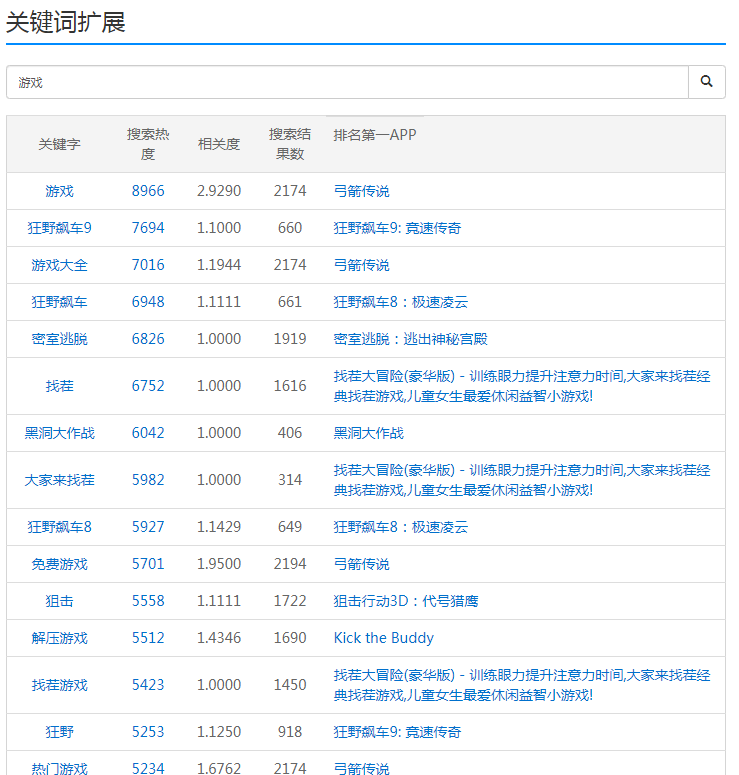Image resolution: width=739 pixels, height=775 pixels.
Task: Click search heat value 5927
Action: point(148,526)
